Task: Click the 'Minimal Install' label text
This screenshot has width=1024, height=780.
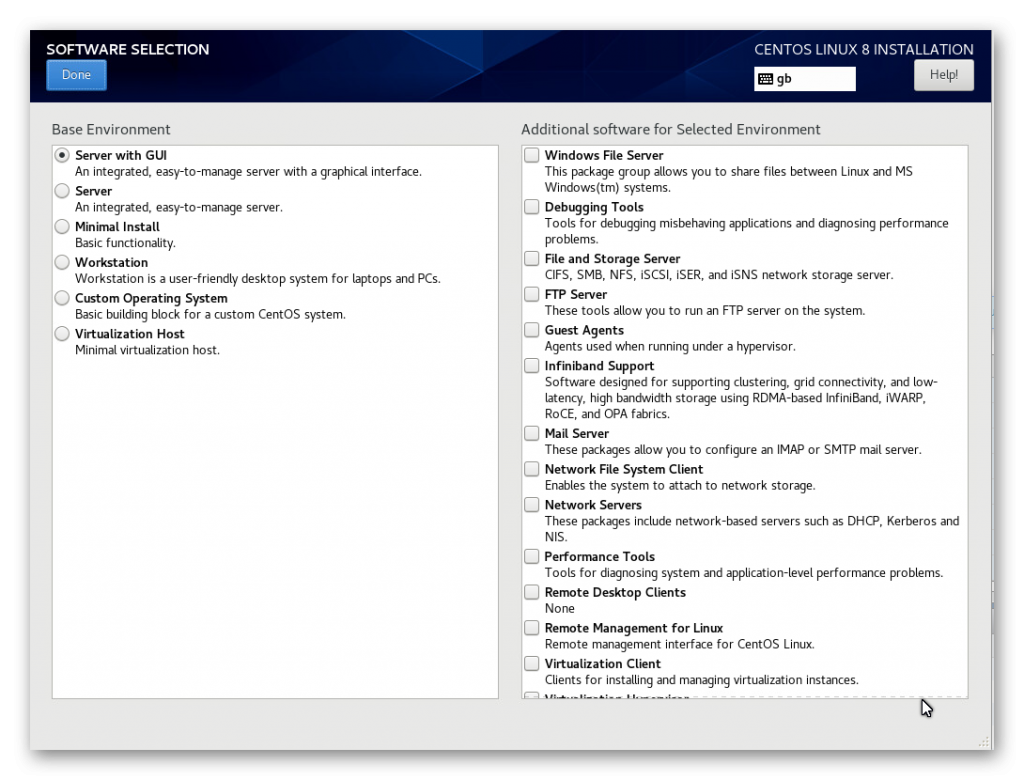Action: pos(118,227)
